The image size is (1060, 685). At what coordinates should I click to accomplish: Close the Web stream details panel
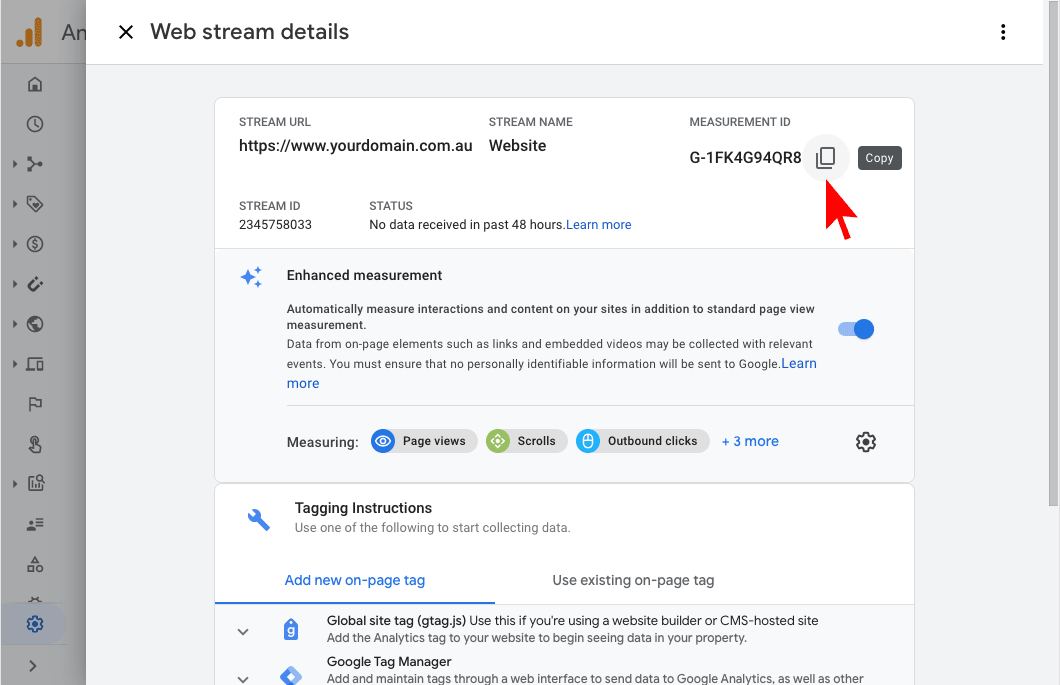(x=126, y=32)
